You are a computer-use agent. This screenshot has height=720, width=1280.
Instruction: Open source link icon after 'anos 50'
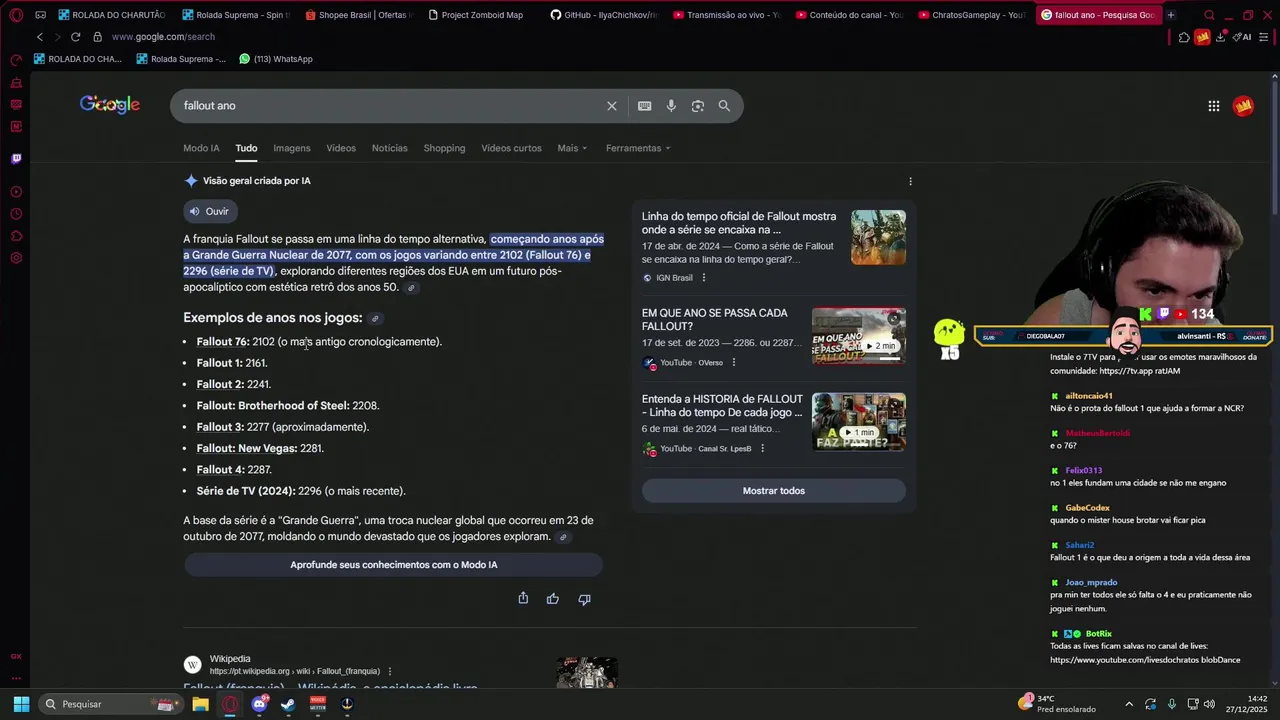click(411, 288)
